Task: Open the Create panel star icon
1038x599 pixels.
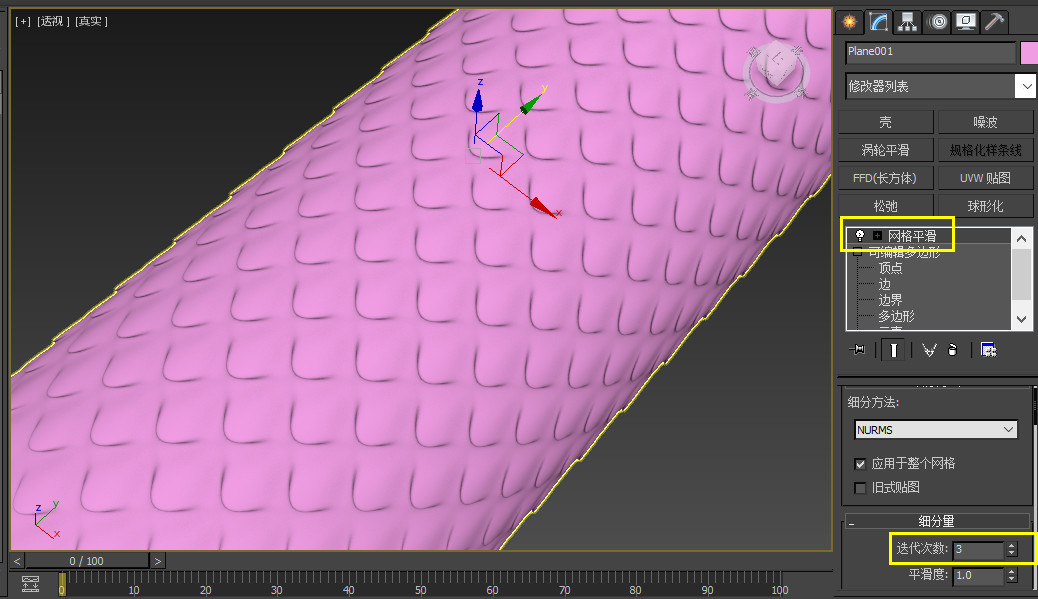Action: tap(849, 22)
